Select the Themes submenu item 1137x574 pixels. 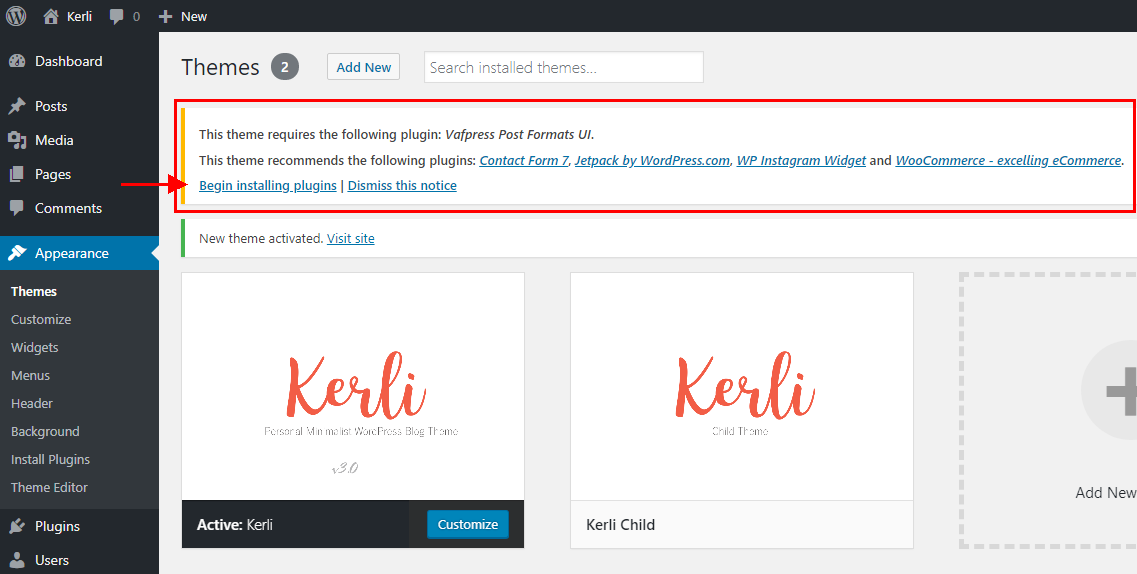(x=34, y=291)
